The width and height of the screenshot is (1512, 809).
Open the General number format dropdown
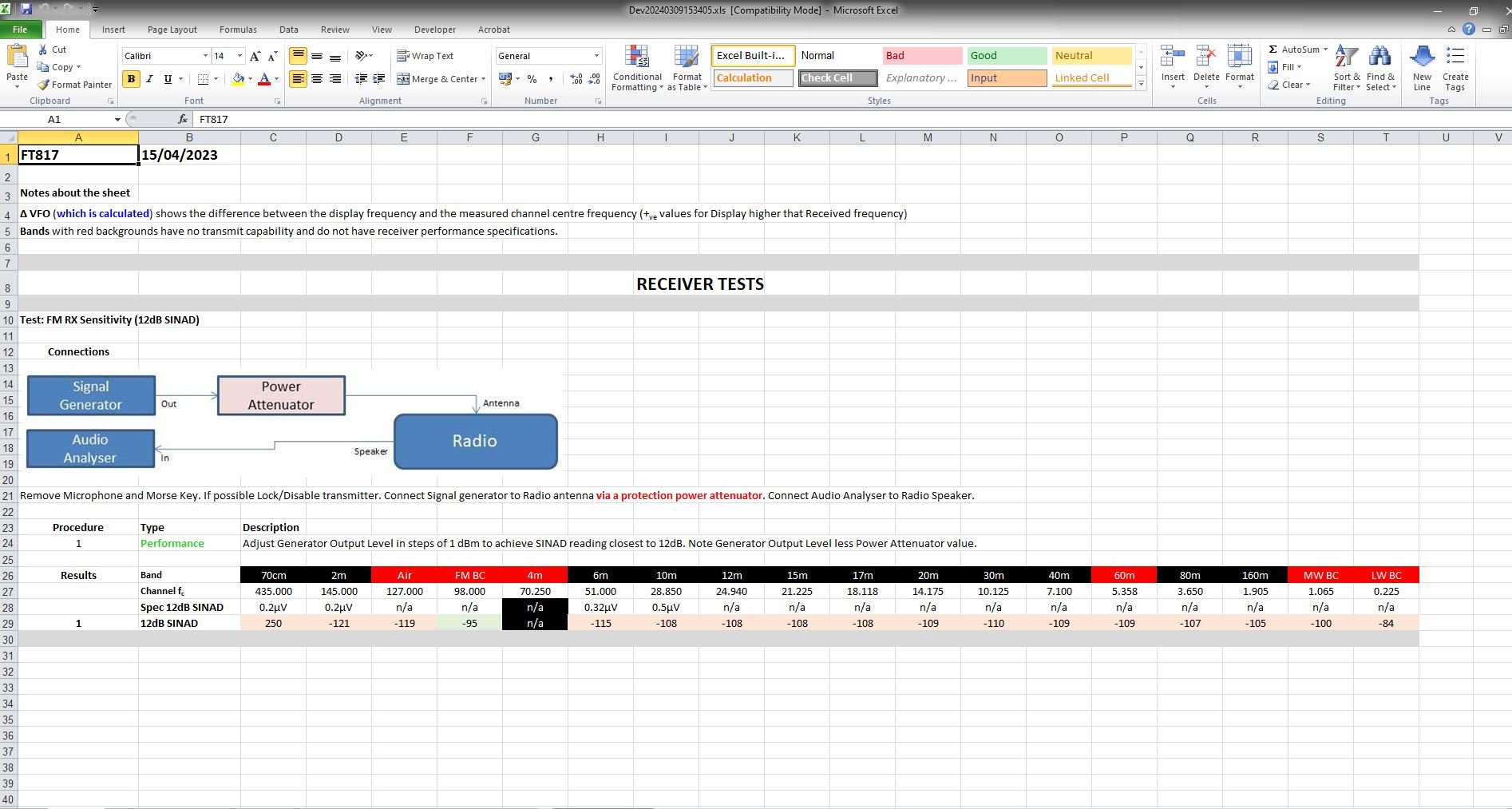tap(596, 56)
